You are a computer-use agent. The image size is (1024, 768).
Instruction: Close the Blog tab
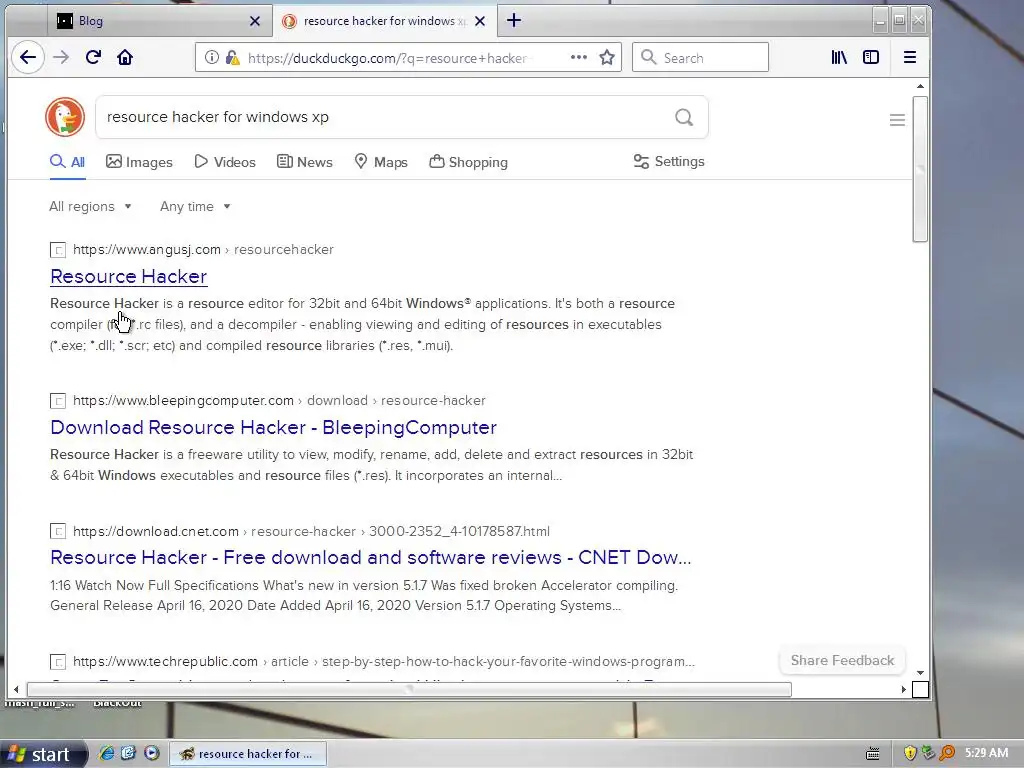(255, 21)
